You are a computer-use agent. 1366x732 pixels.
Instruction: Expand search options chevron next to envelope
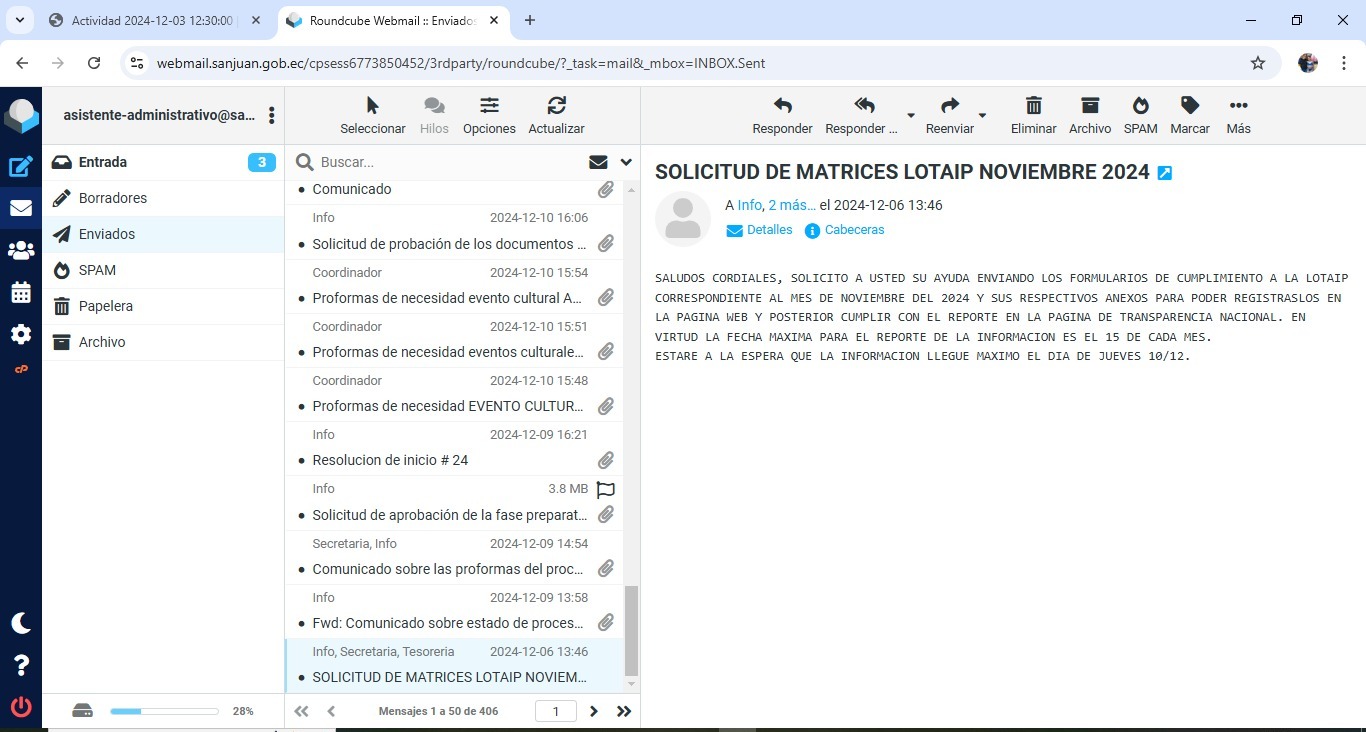pyautogui.click(x=626, y=162)
